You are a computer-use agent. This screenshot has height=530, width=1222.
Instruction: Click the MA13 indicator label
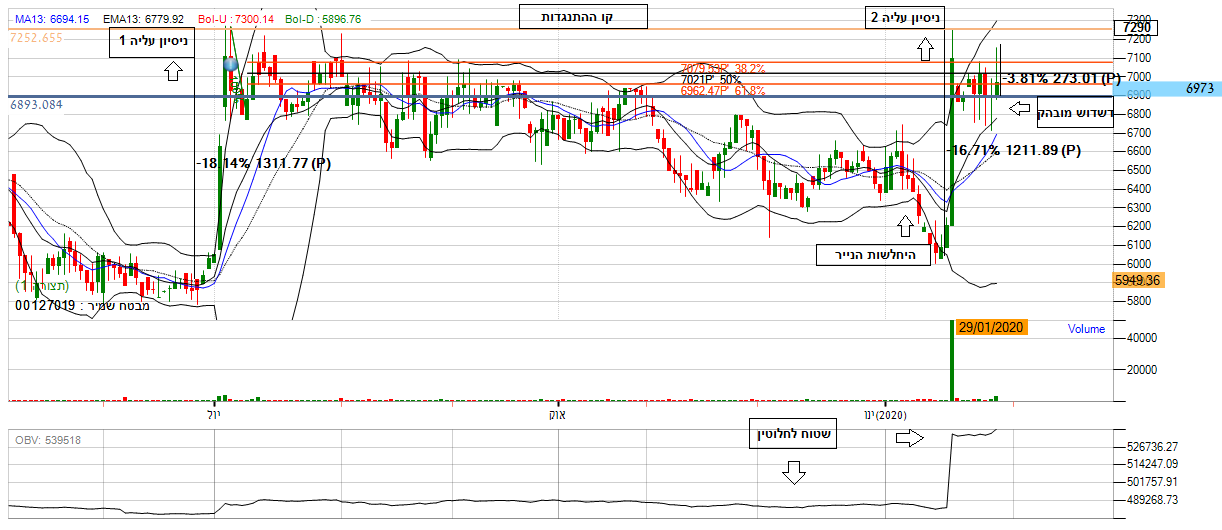(52, 19)
